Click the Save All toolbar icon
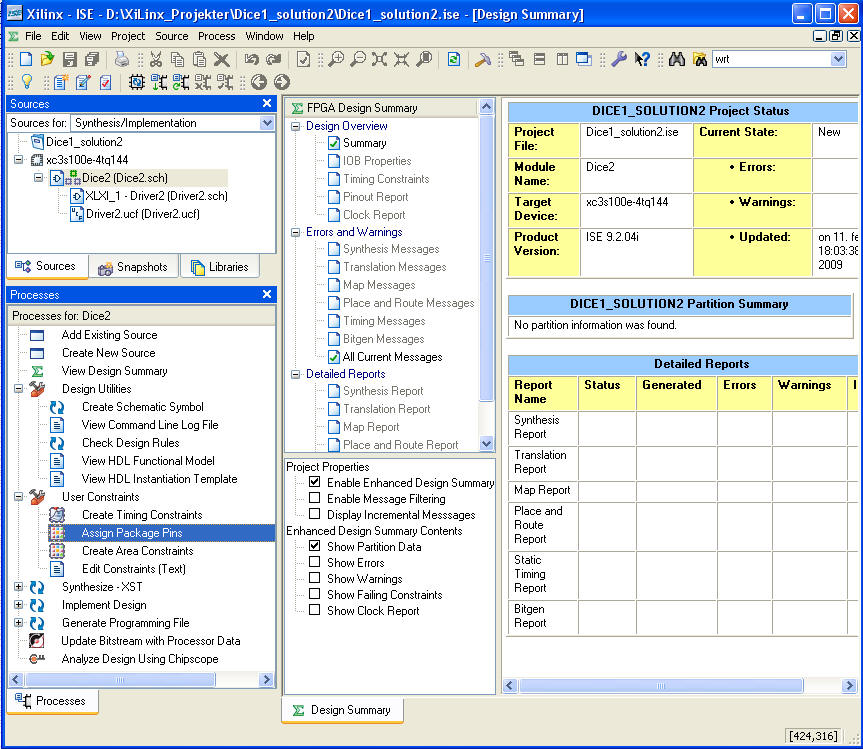Viewport: 863px width, 749px height. pos(92,59)
